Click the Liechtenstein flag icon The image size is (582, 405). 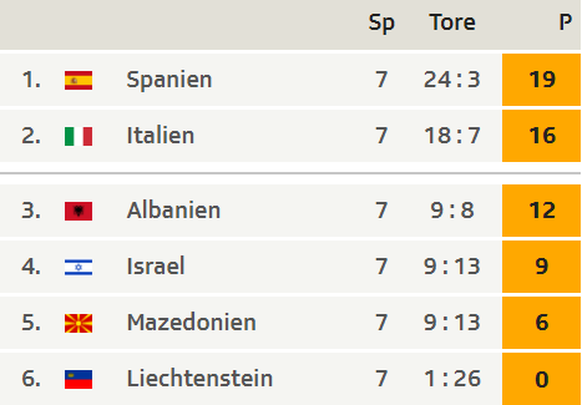[x=78, y=379]
